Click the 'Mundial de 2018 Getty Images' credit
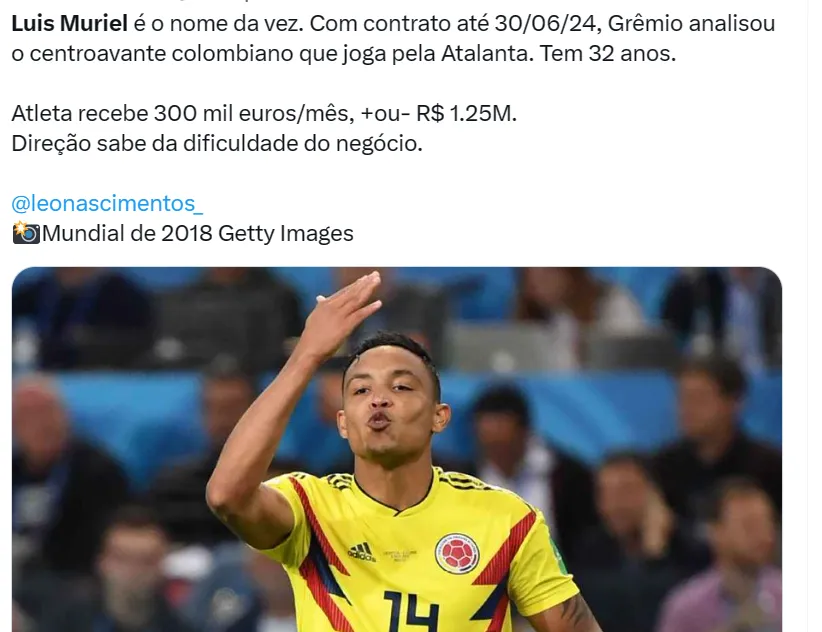Viewport: 822px width, 632px height. point(198,233)
